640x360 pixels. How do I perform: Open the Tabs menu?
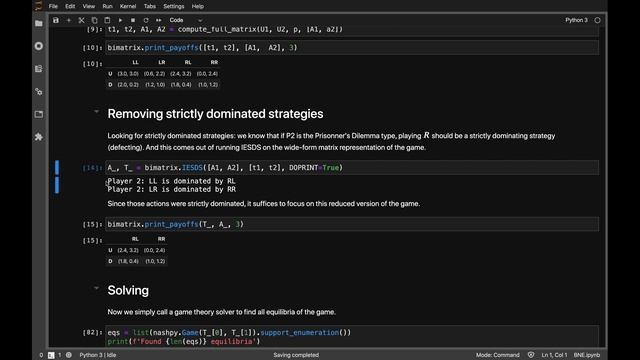pyautogui.click(x=149, y=6)
